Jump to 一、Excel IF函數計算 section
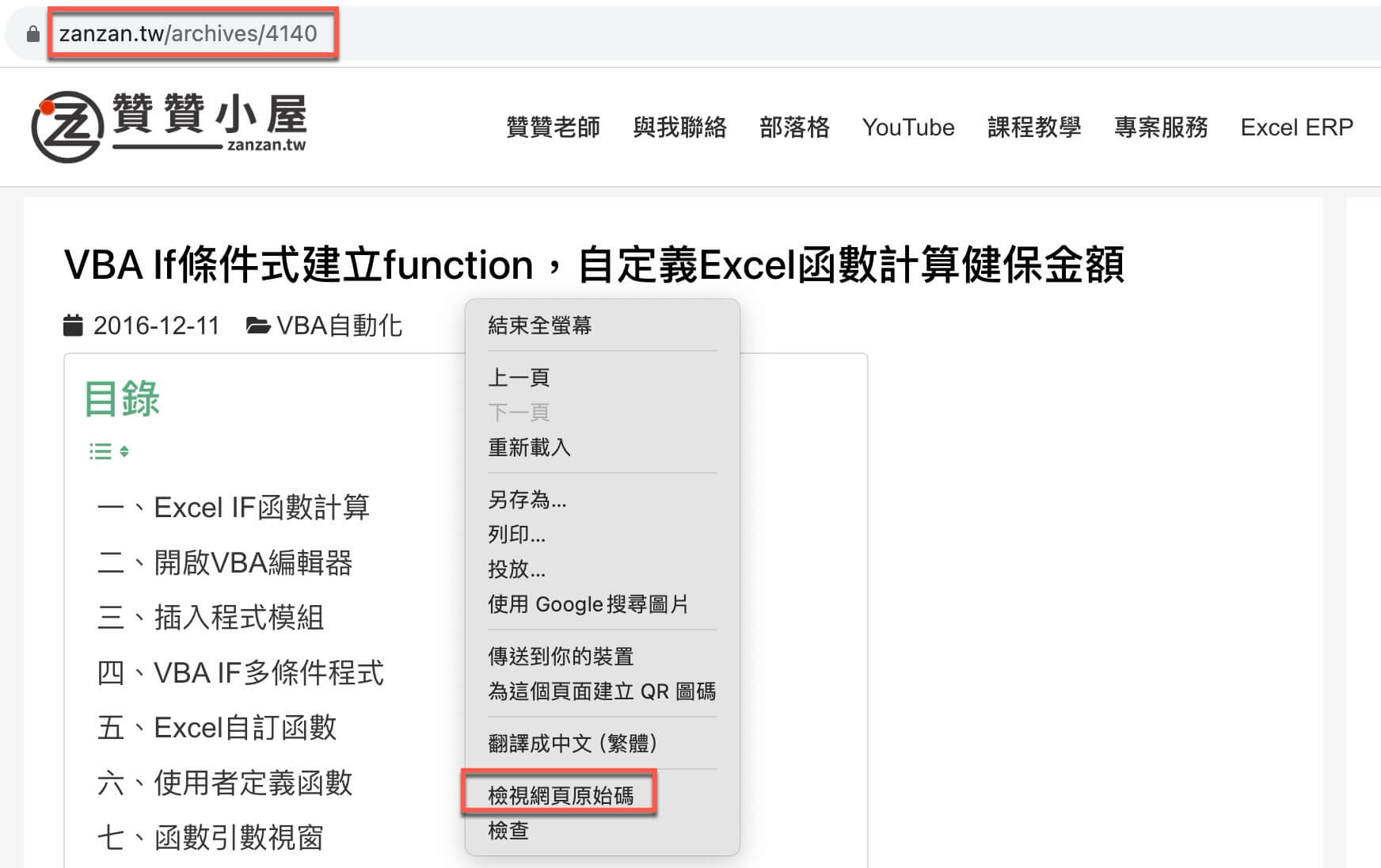Screen dimensions: 1381x868 click(233, 508)
